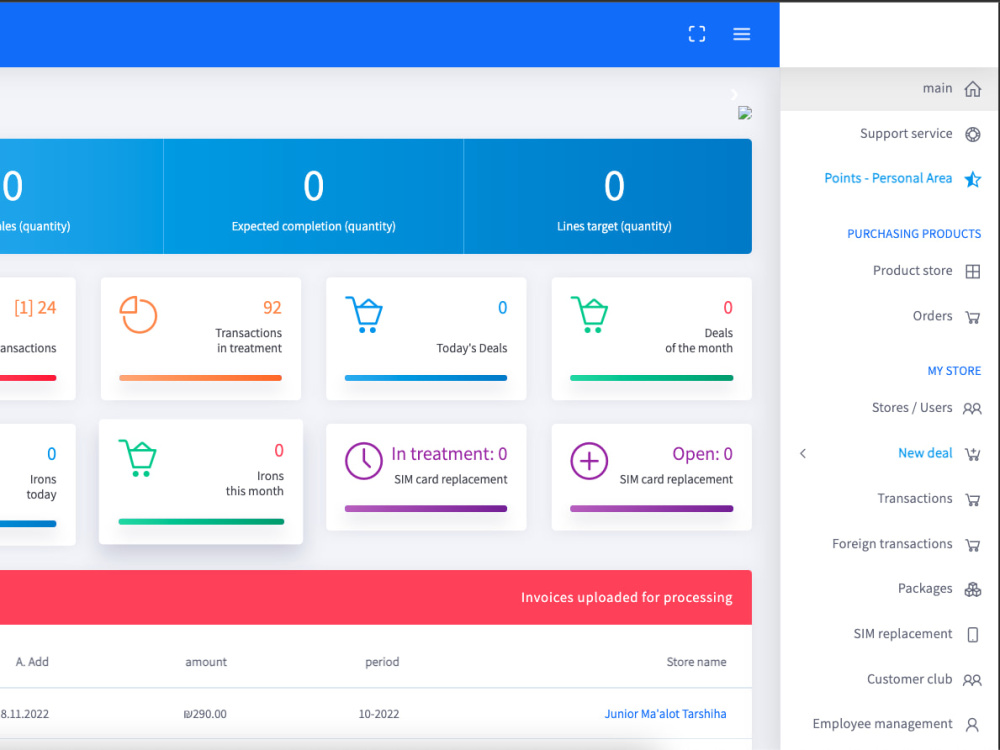Click the 10-2022 period cell

tap(379, 714)
